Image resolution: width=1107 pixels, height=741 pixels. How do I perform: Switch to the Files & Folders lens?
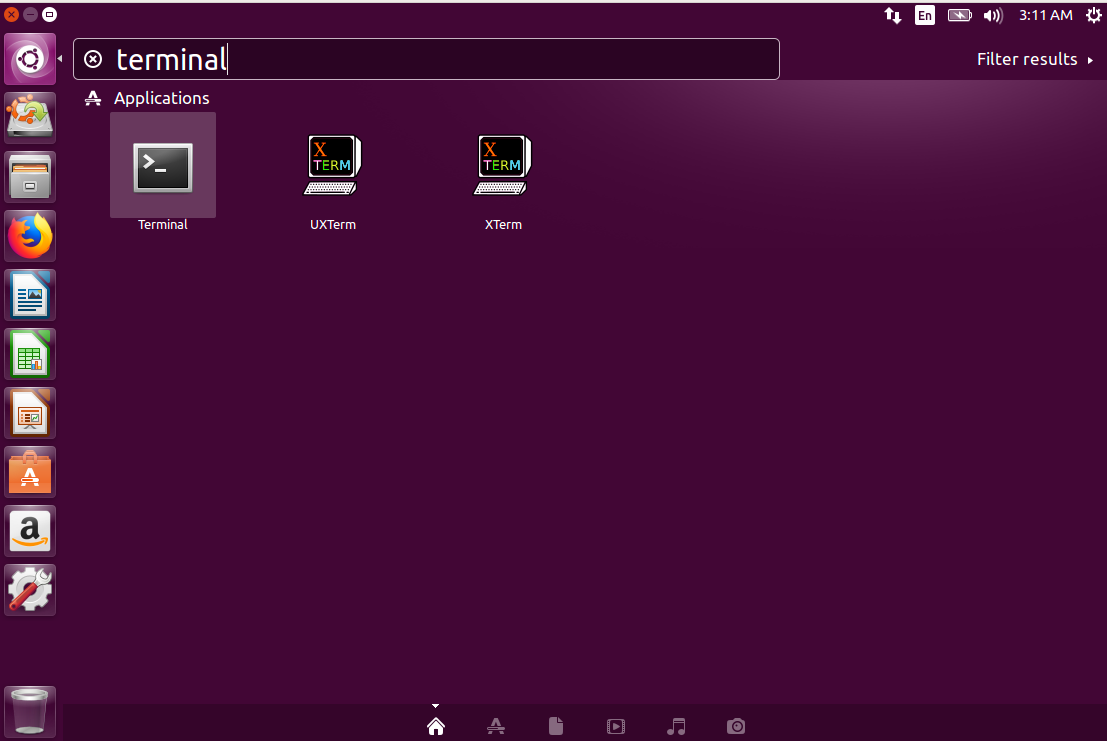(x=556, y=726)
